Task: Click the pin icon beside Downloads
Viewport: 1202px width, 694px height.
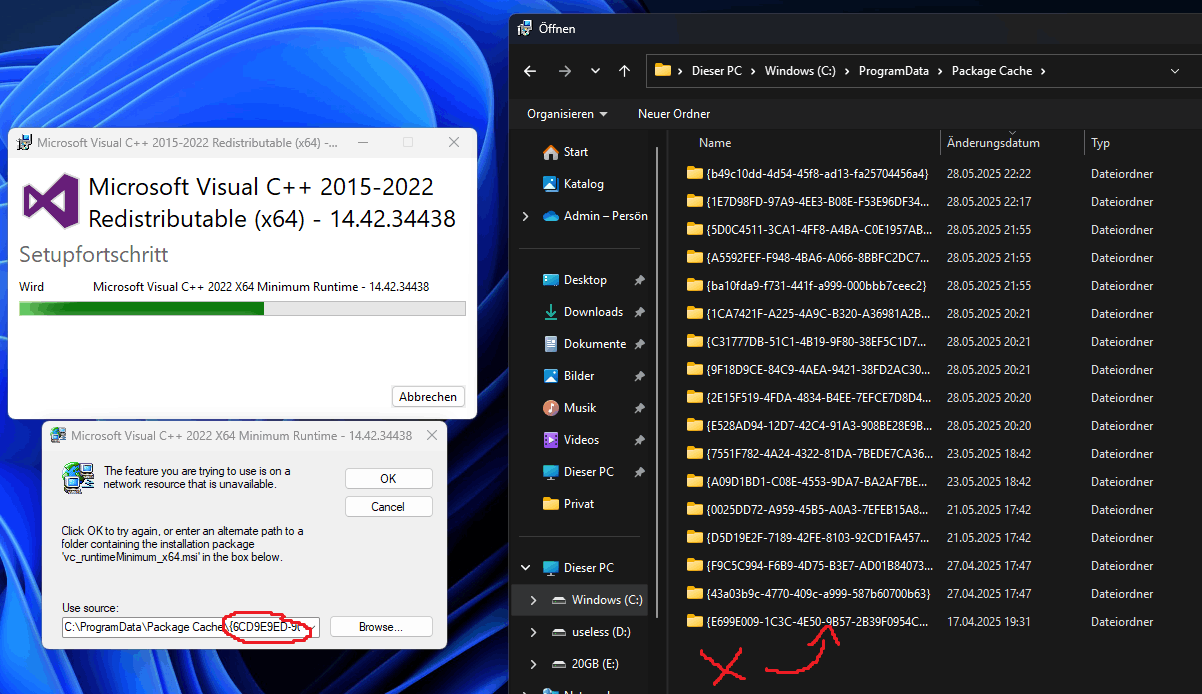Action: (x=639, y=312)
